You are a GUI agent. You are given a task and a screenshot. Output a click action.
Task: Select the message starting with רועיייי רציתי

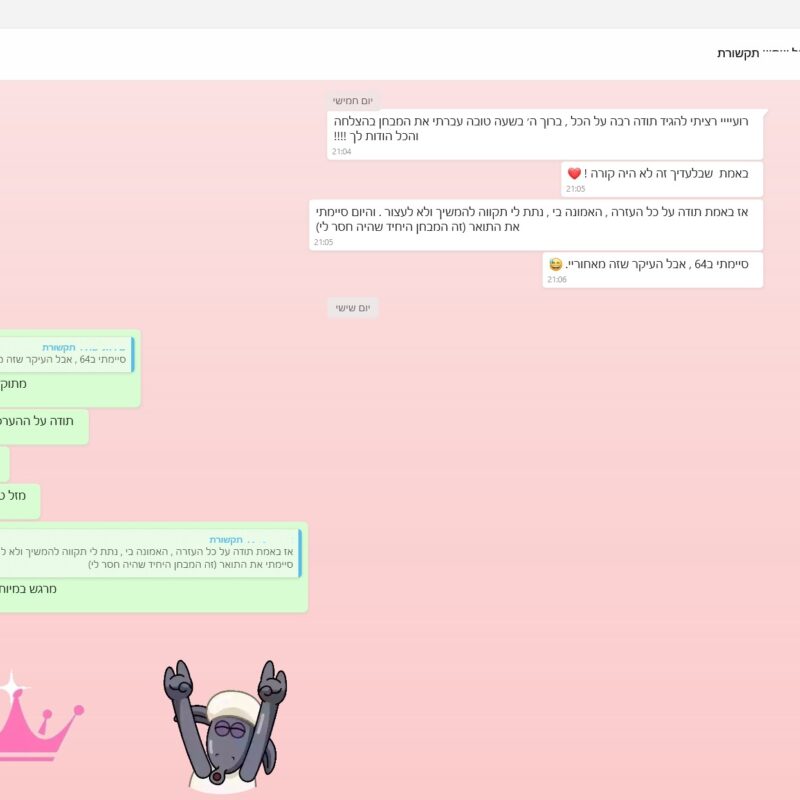click(545, 129)
